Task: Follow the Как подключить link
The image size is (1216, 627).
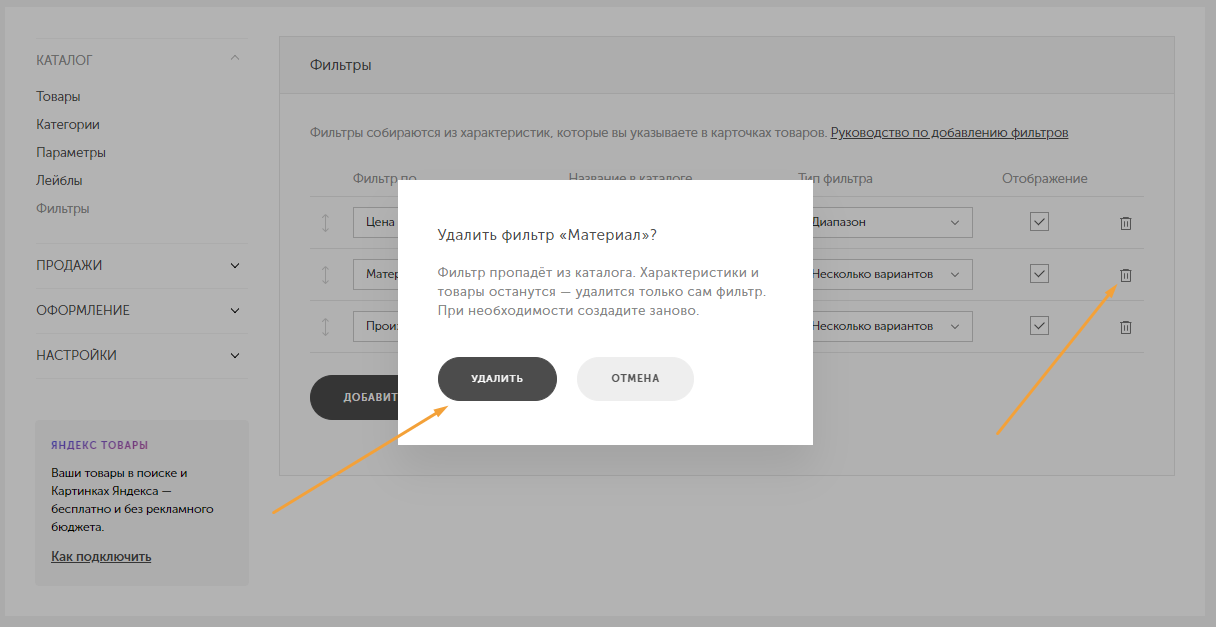Action: 101,556
